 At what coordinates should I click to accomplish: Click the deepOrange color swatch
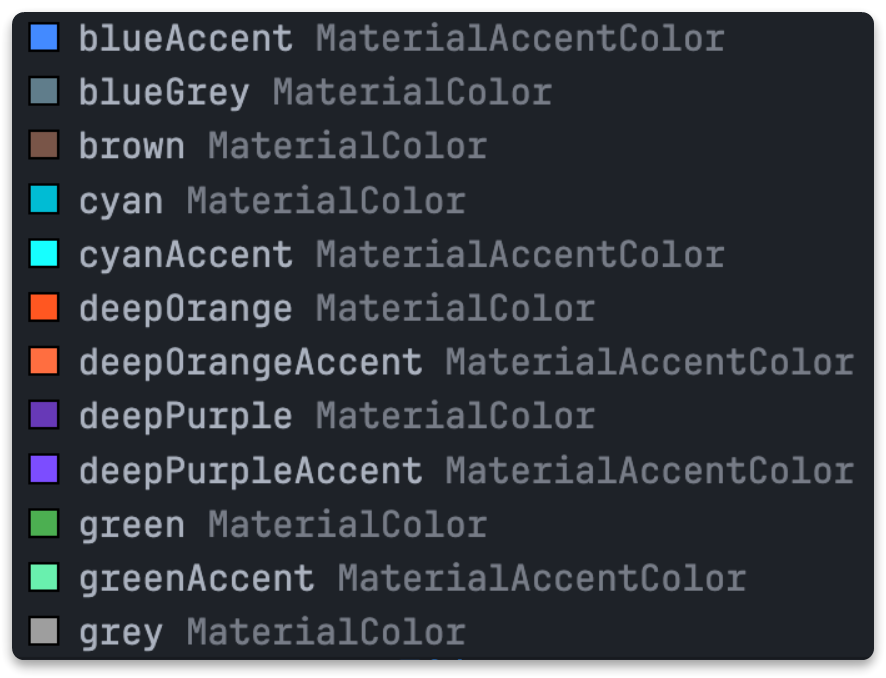tap(44, 308)
